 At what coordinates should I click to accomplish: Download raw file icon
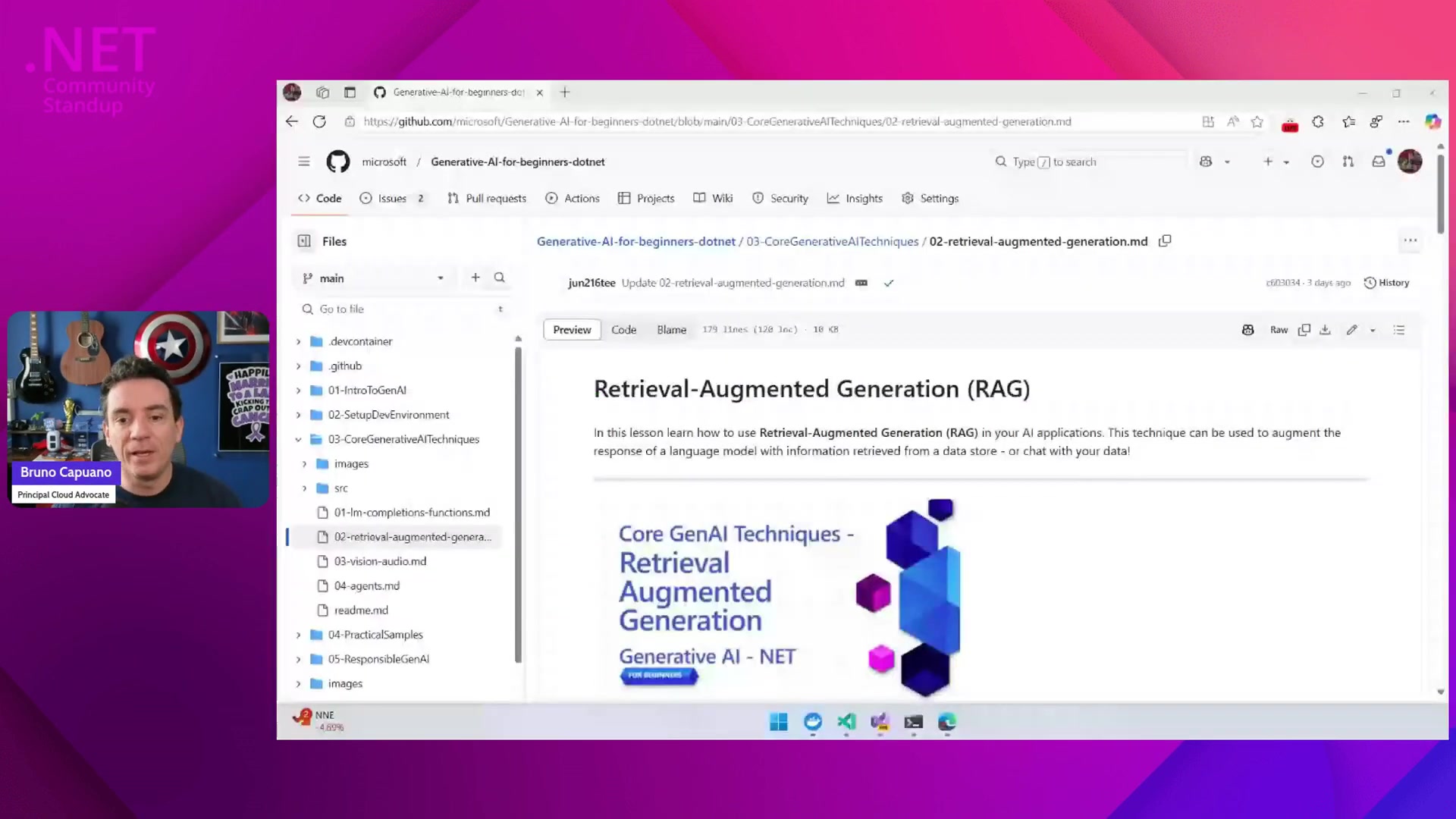(x=1325, y=330)
